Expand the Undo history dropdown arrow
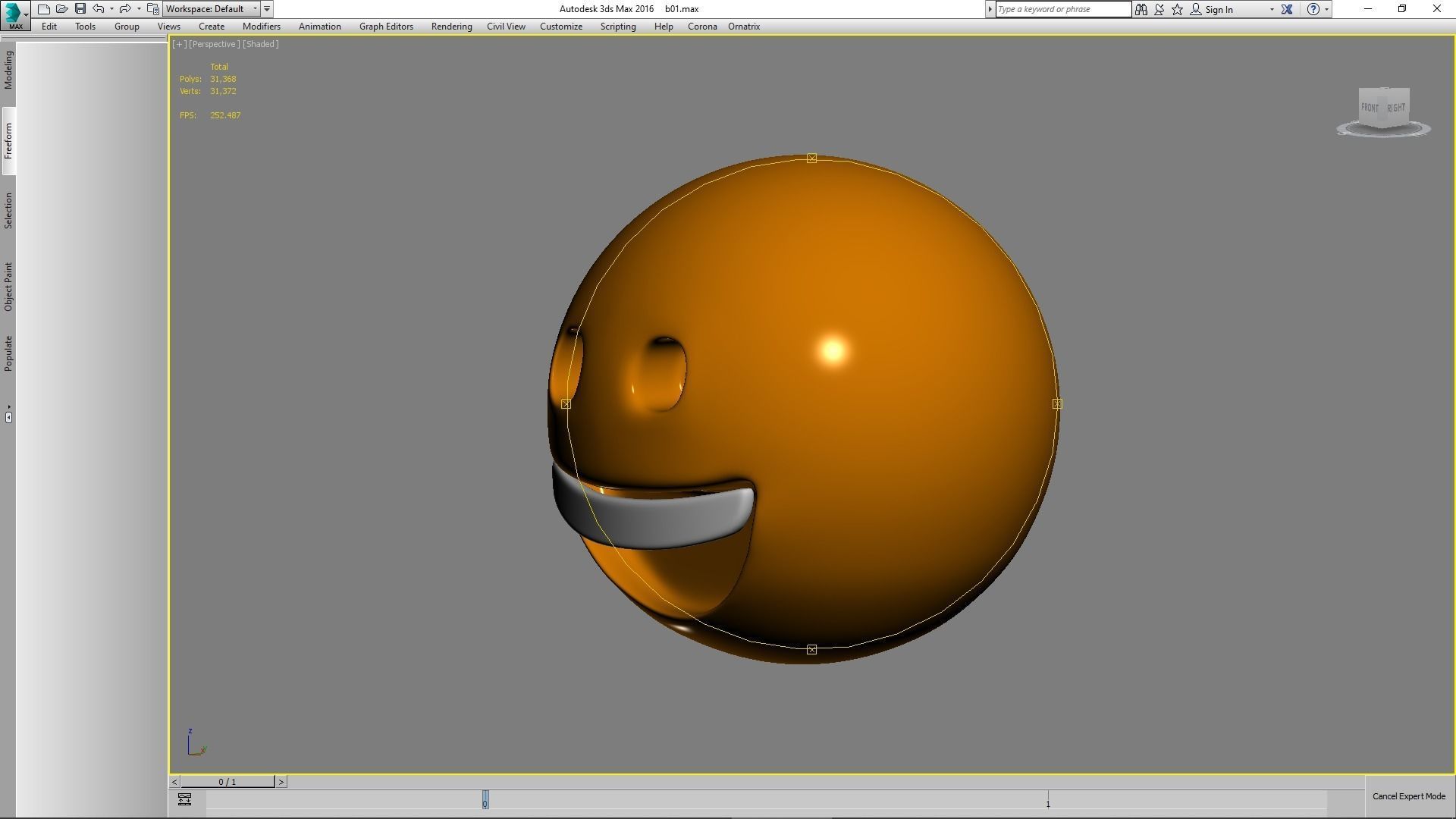This screenshot has width=1456, height=819. [111, 9]
